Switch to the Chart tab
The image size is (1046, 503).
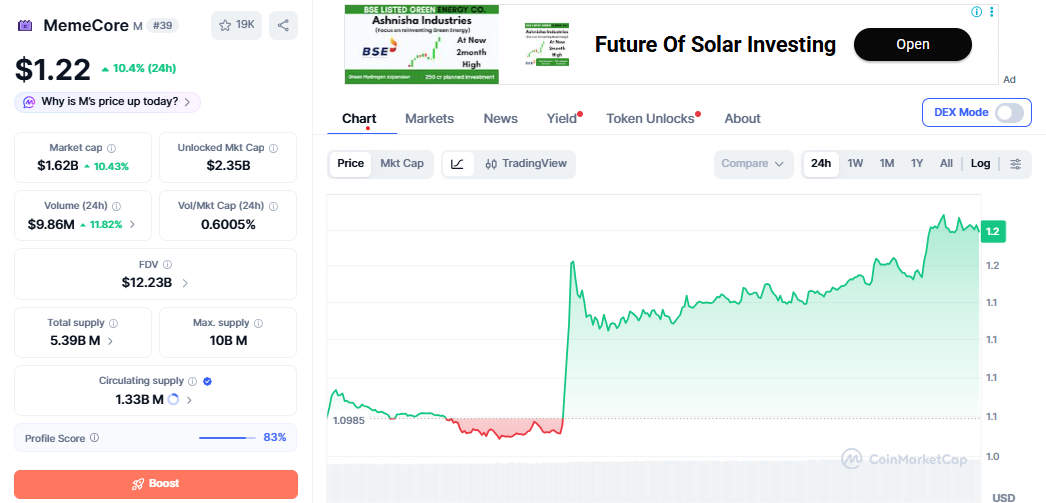point(359,119)
